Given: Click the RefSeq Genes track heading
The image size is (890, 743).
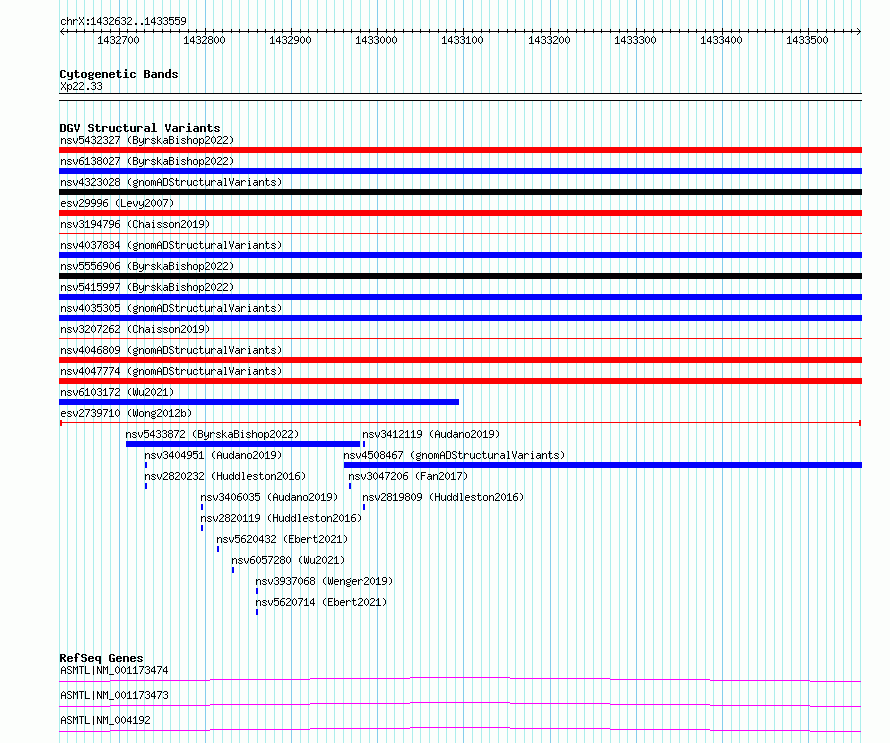Looking at the screenshot, I should tap(101, 658).
